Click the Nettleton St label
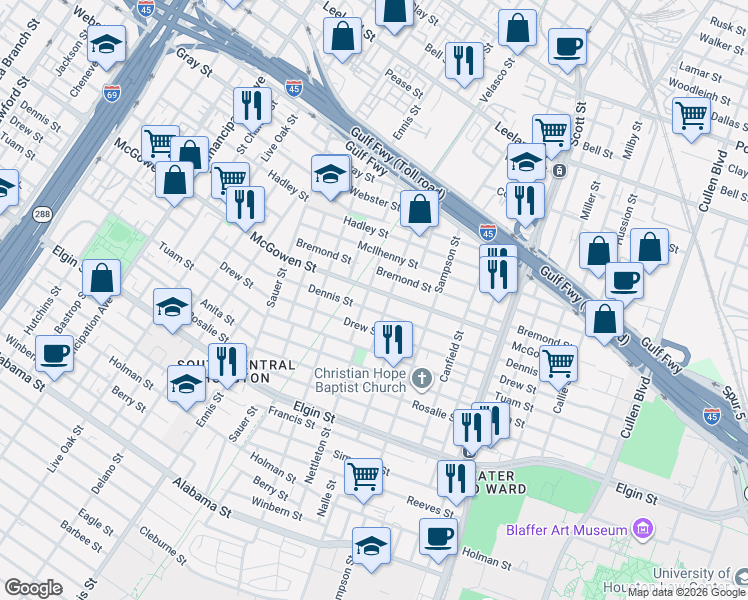Screen dimensions: 748x600 (318, 455)
